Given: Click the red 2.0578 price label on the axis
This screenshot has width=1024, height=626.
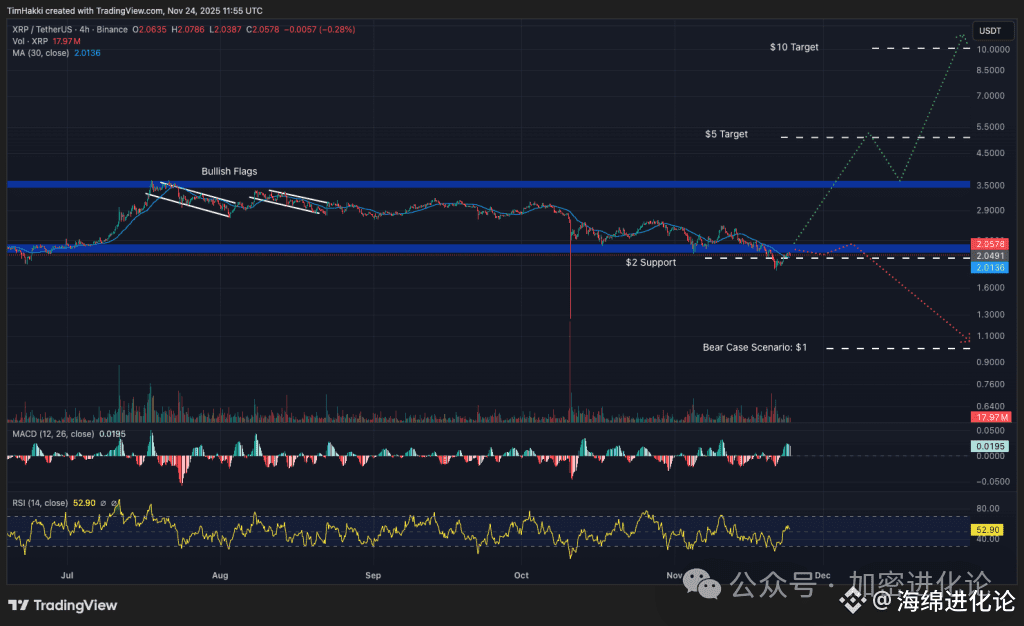Looking at the screenshot, I should click(x=988, y=243).
